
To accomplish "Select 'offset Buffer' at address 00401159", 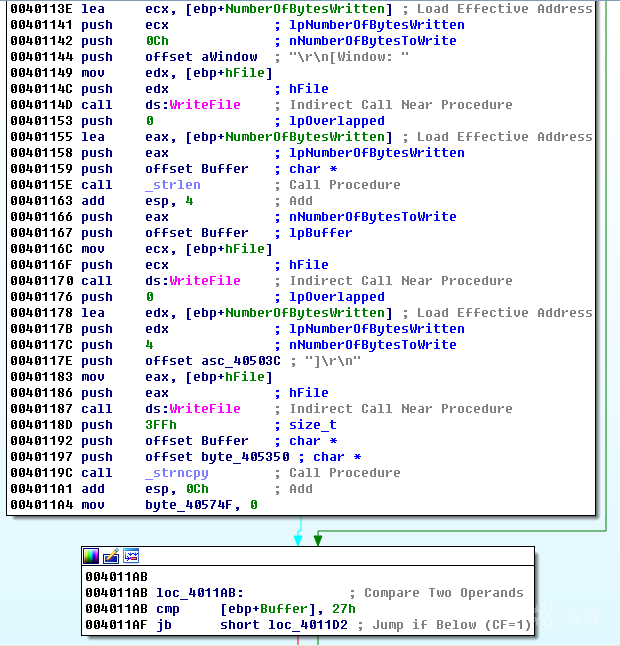I will [x=197, y=169].
